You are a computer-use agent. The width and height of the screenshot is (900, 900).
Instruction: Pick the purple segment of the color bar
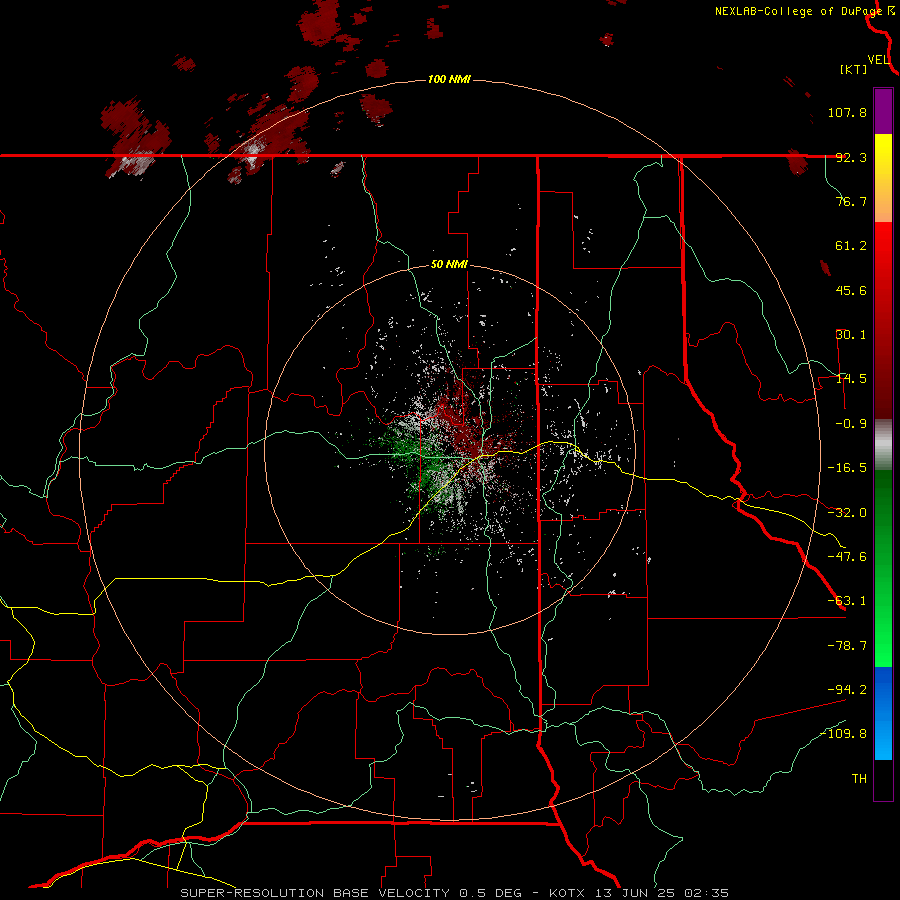tap(883, 111)
